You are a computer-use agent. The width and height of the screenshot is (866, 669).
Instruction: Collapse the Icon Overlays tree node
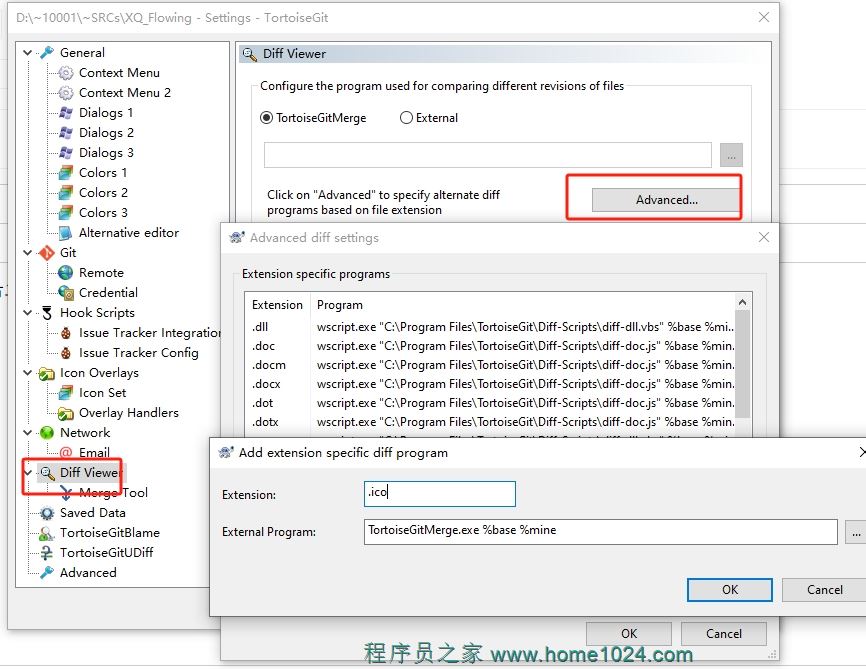click(28, 373)
